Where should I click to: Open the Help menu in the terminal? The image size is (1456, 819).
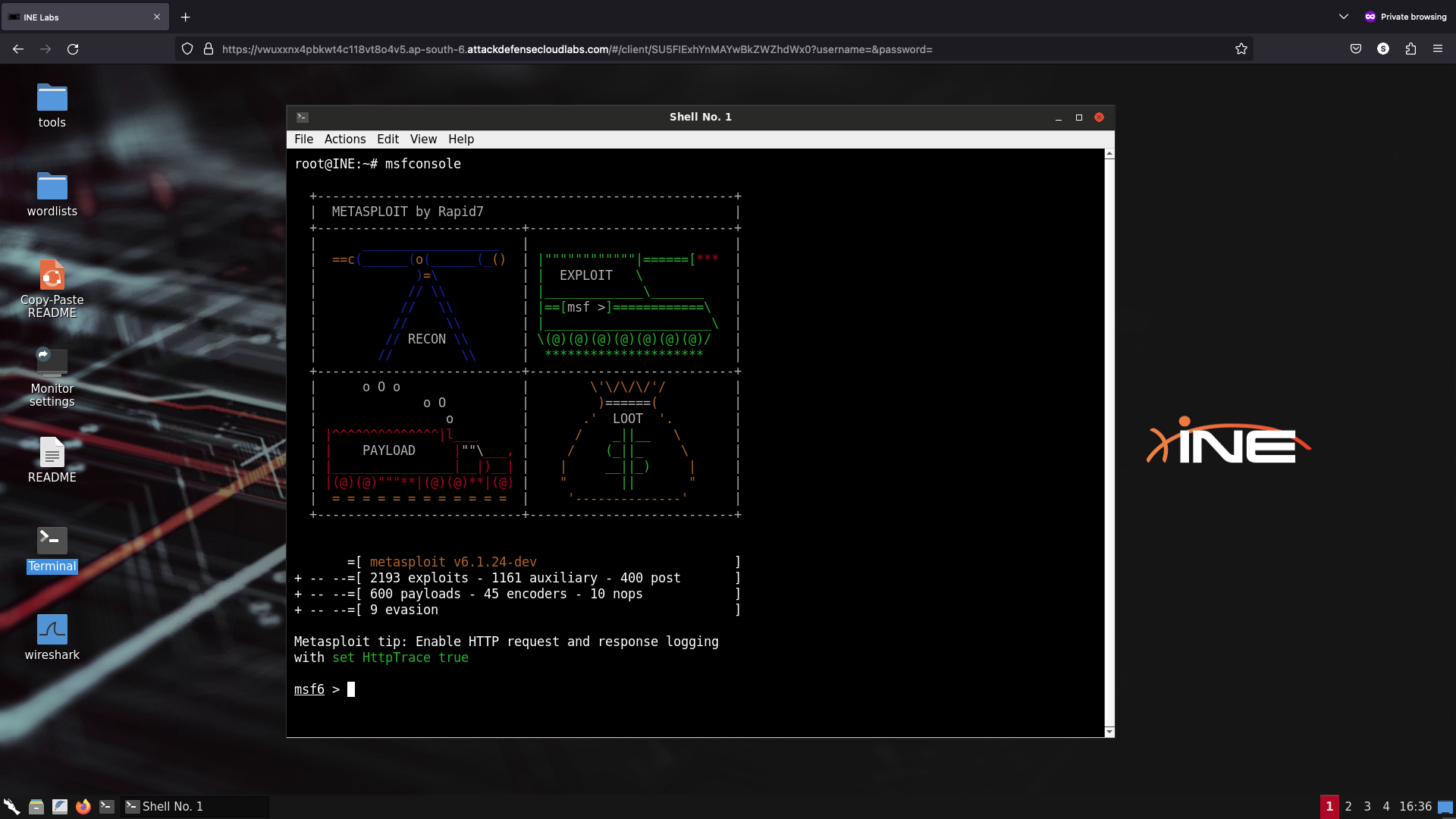click(x=461, y=140)
